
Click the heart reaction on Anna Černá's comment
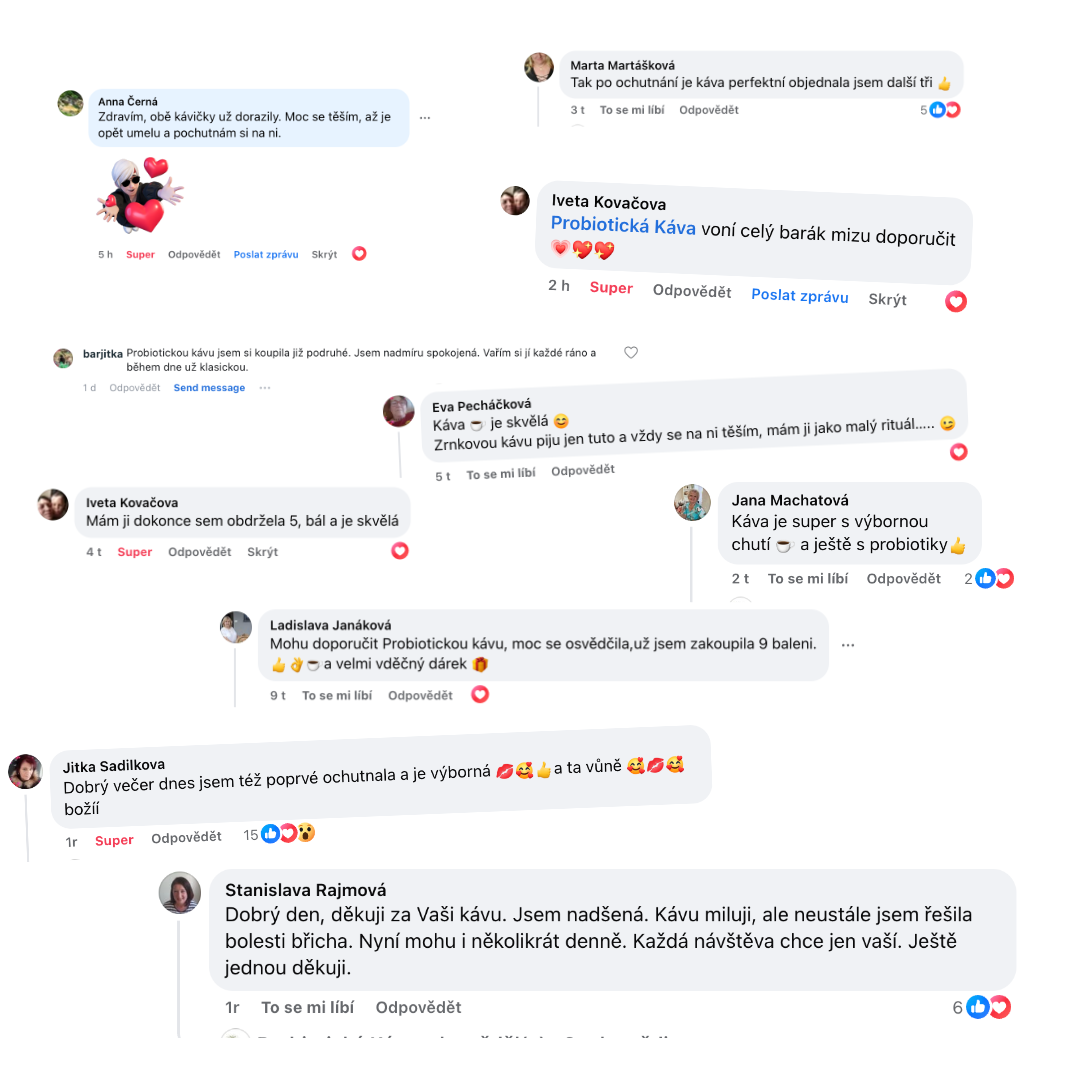[359, 254]
